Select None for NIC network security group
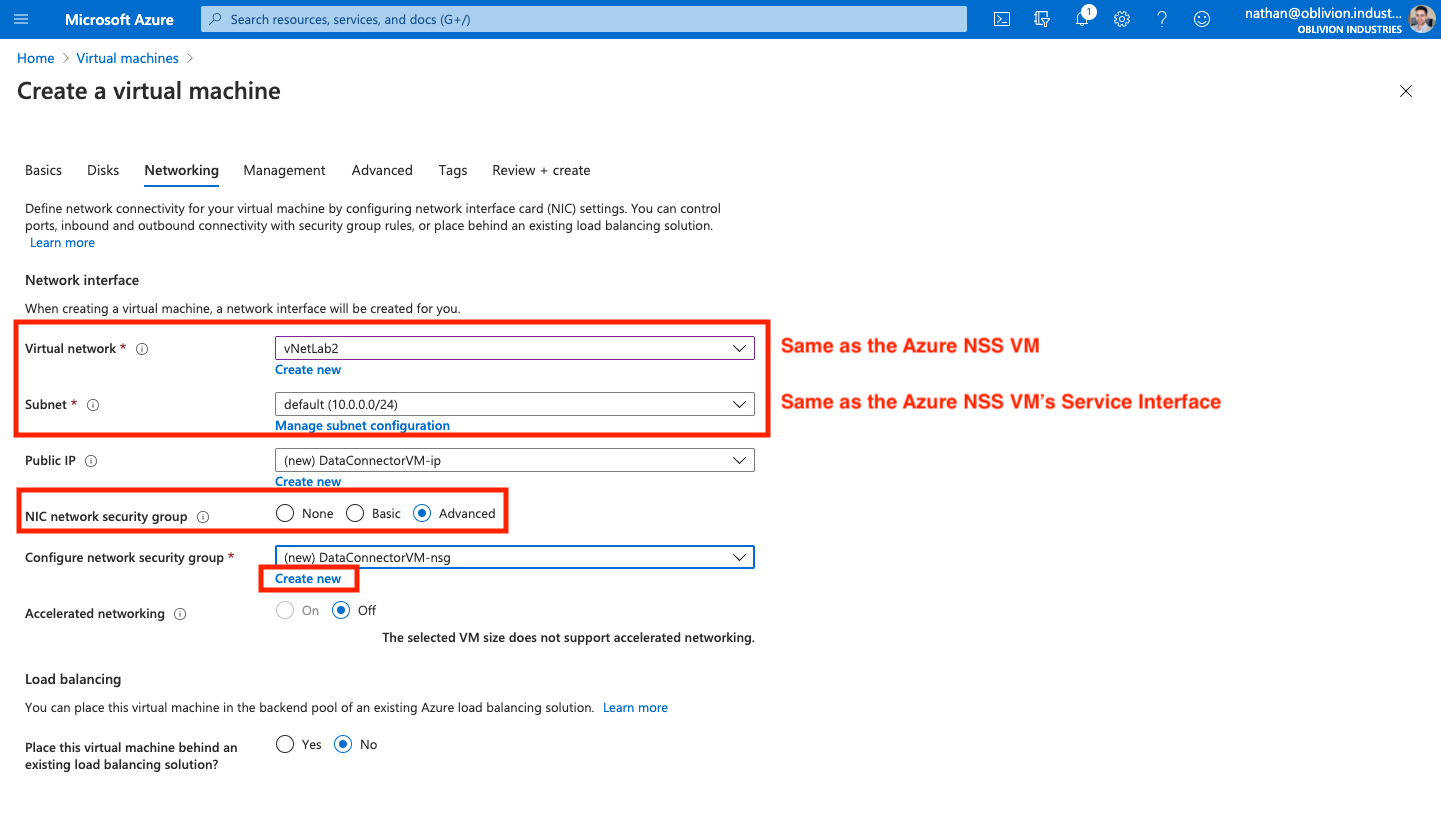 click(286, 513)
